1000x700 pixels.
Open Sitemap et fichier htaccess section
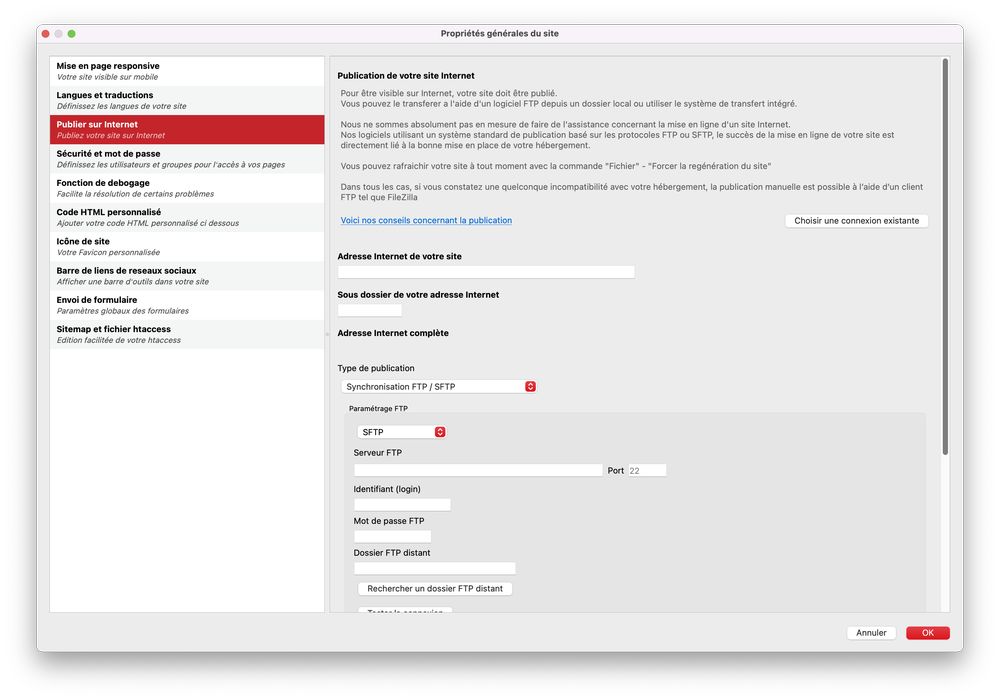click(187, 334)
